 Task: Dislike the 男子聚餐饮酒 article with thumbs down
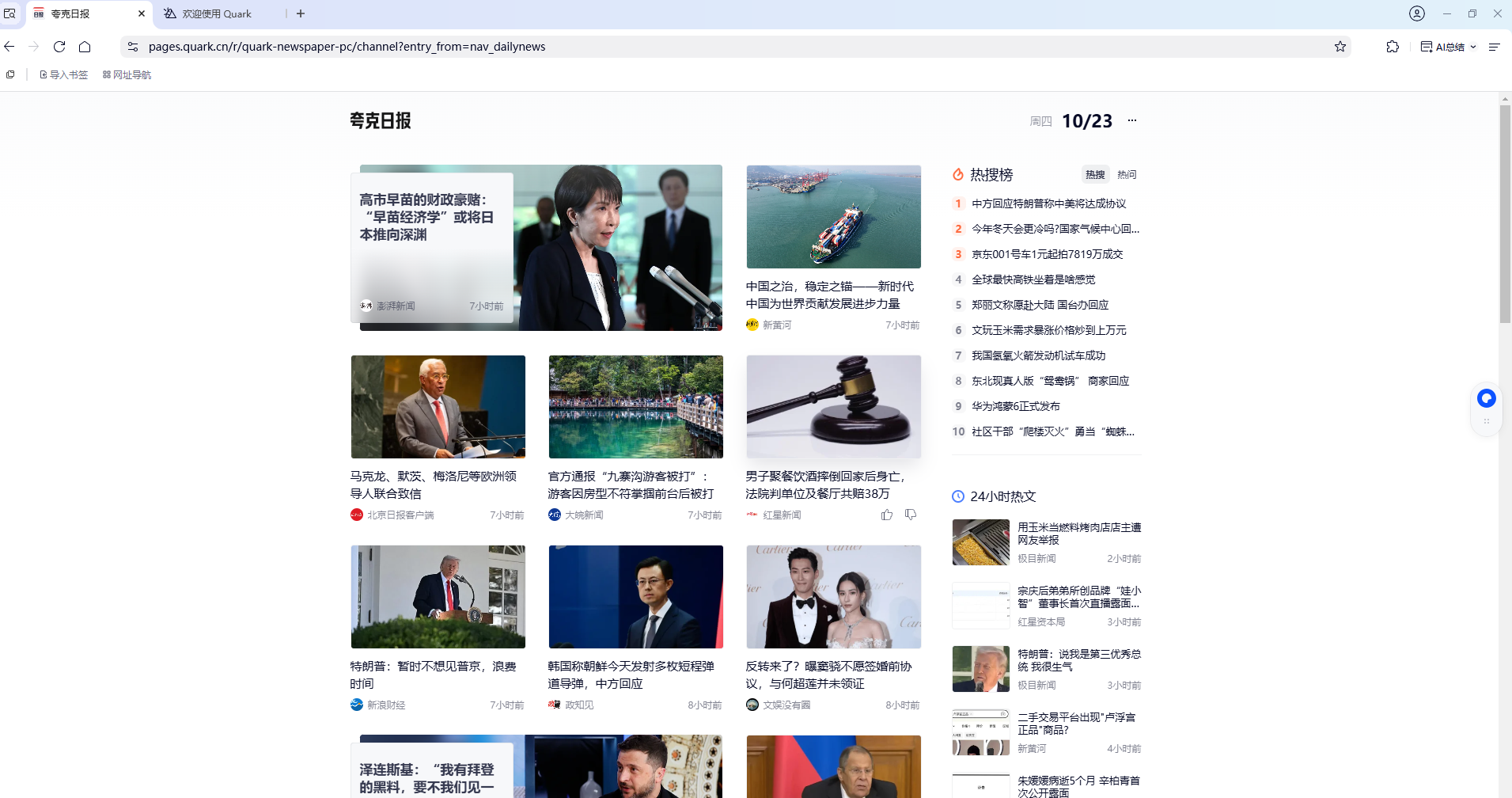pos(911,515)
